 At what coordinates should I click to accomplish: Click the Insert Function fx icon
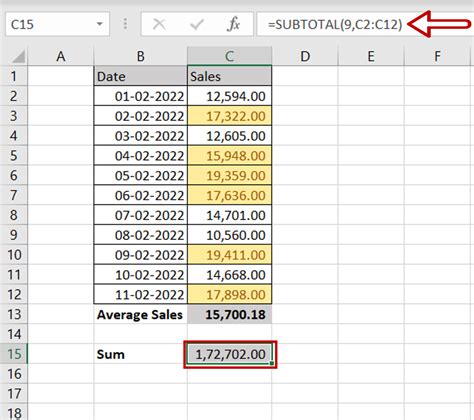pos(233,24)
